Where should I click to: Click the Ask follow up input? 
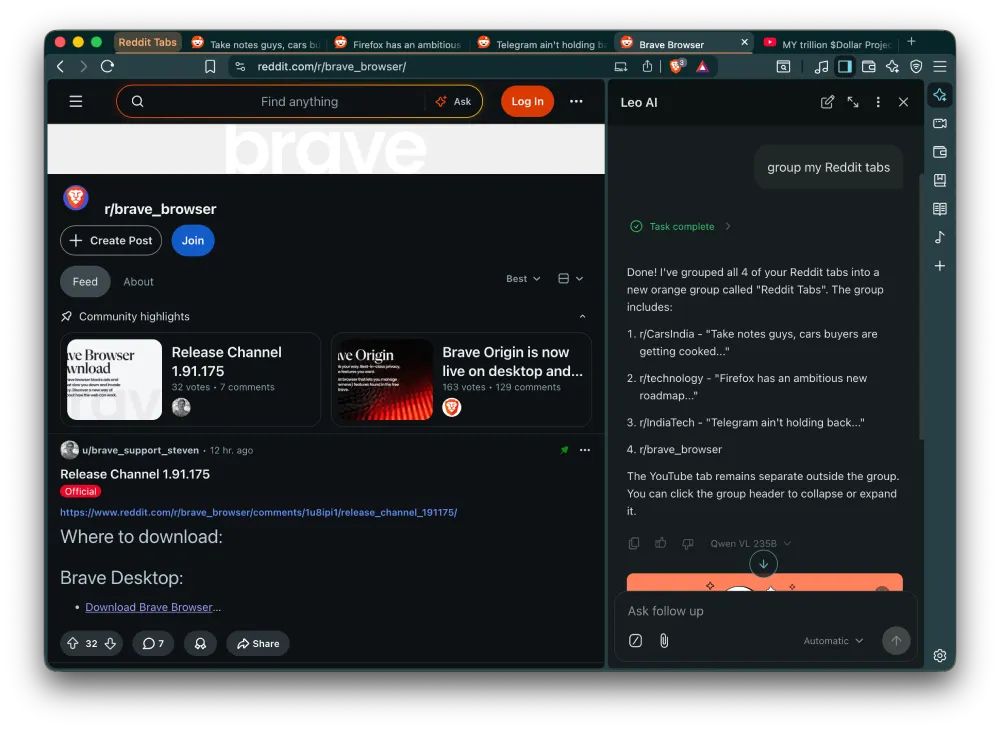click(x=765, y=611)
